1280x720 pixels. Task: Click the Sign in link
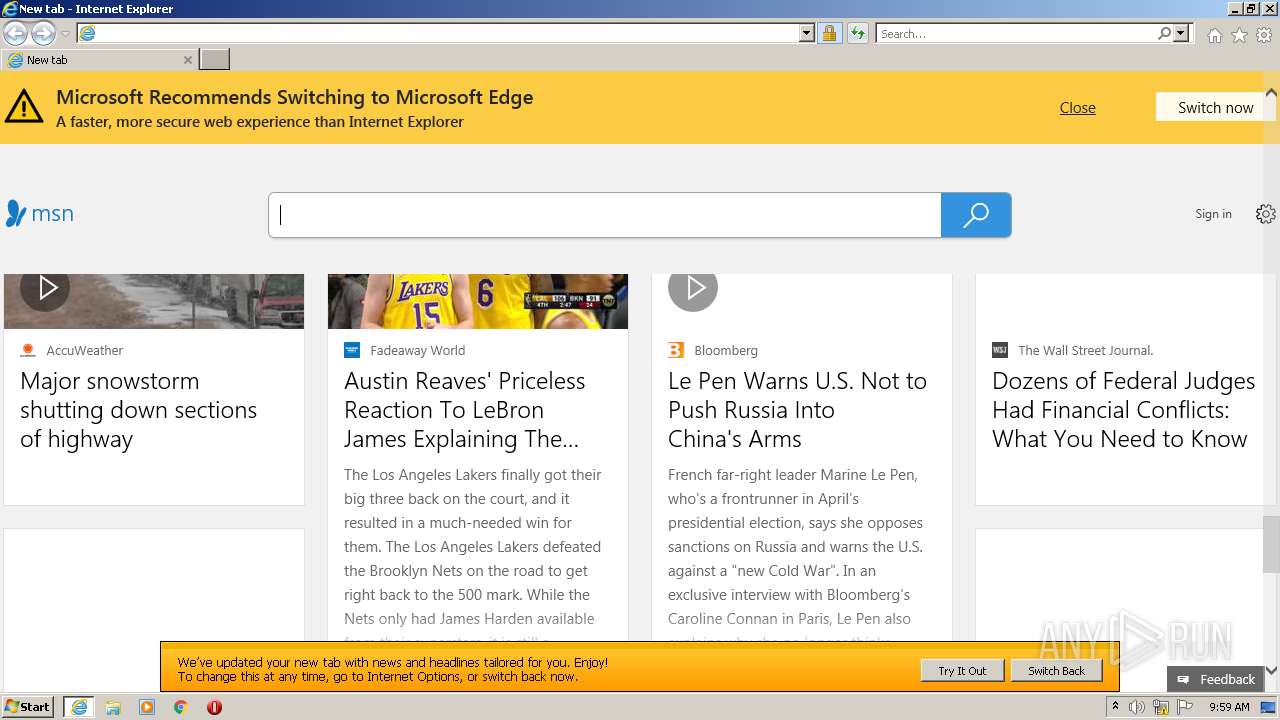click(1213, 214)
